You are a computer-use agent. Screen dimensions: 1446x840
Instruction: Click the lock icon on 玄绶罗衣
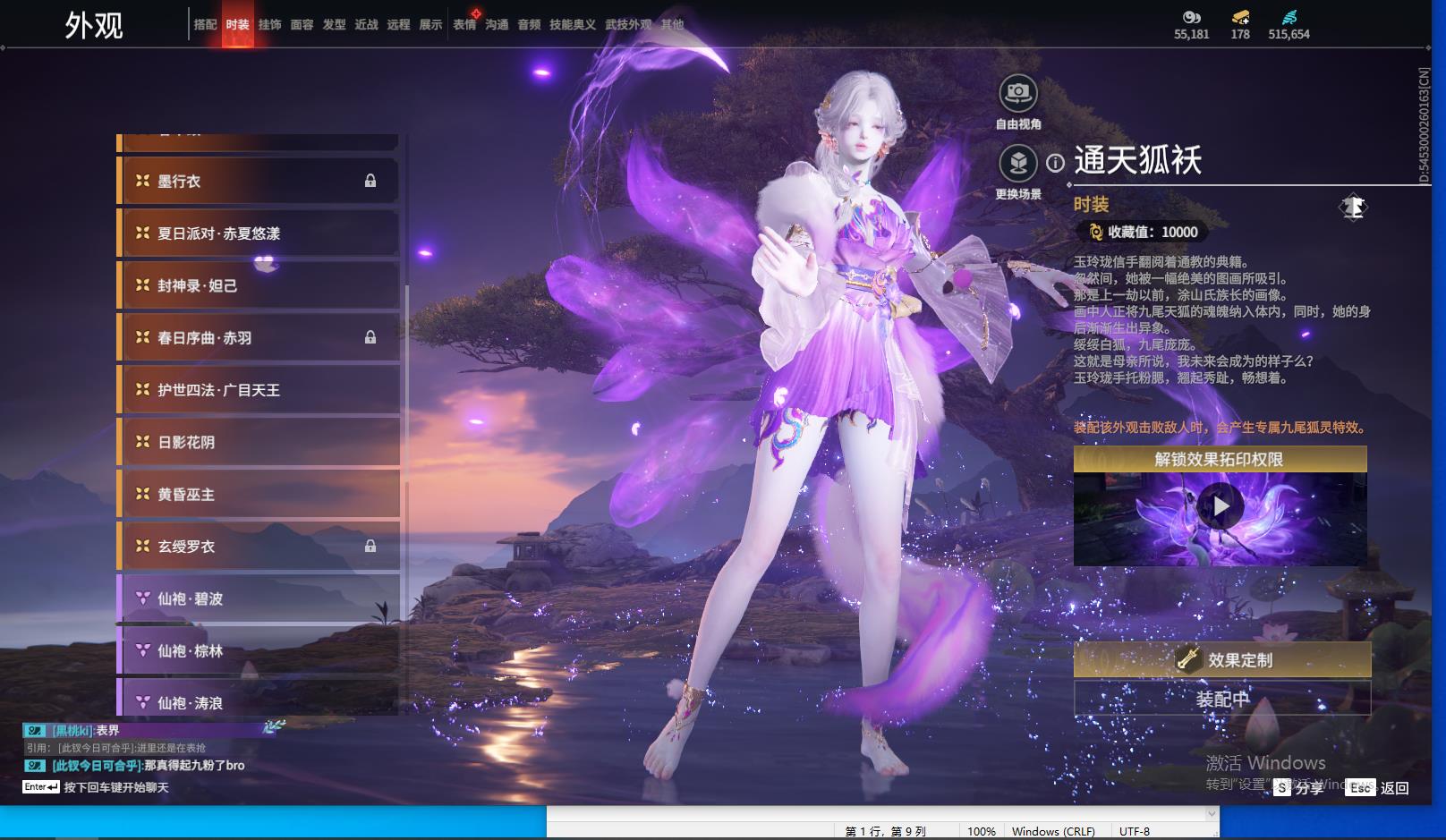(x=370, y=546)
